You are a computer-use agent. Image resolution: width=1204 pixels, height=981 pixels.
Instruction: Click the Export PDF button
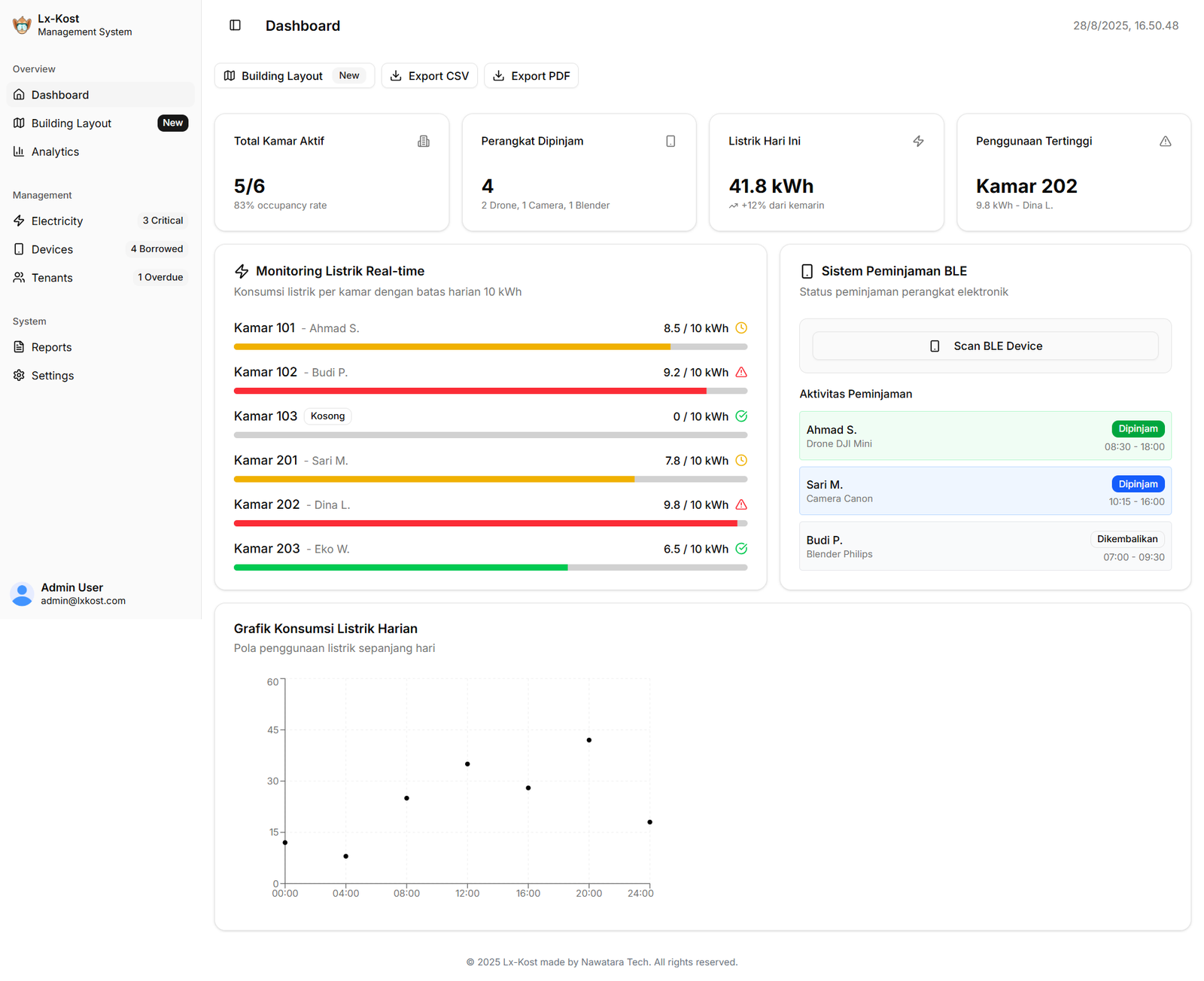pyautogui.click(x=531, y=76)
